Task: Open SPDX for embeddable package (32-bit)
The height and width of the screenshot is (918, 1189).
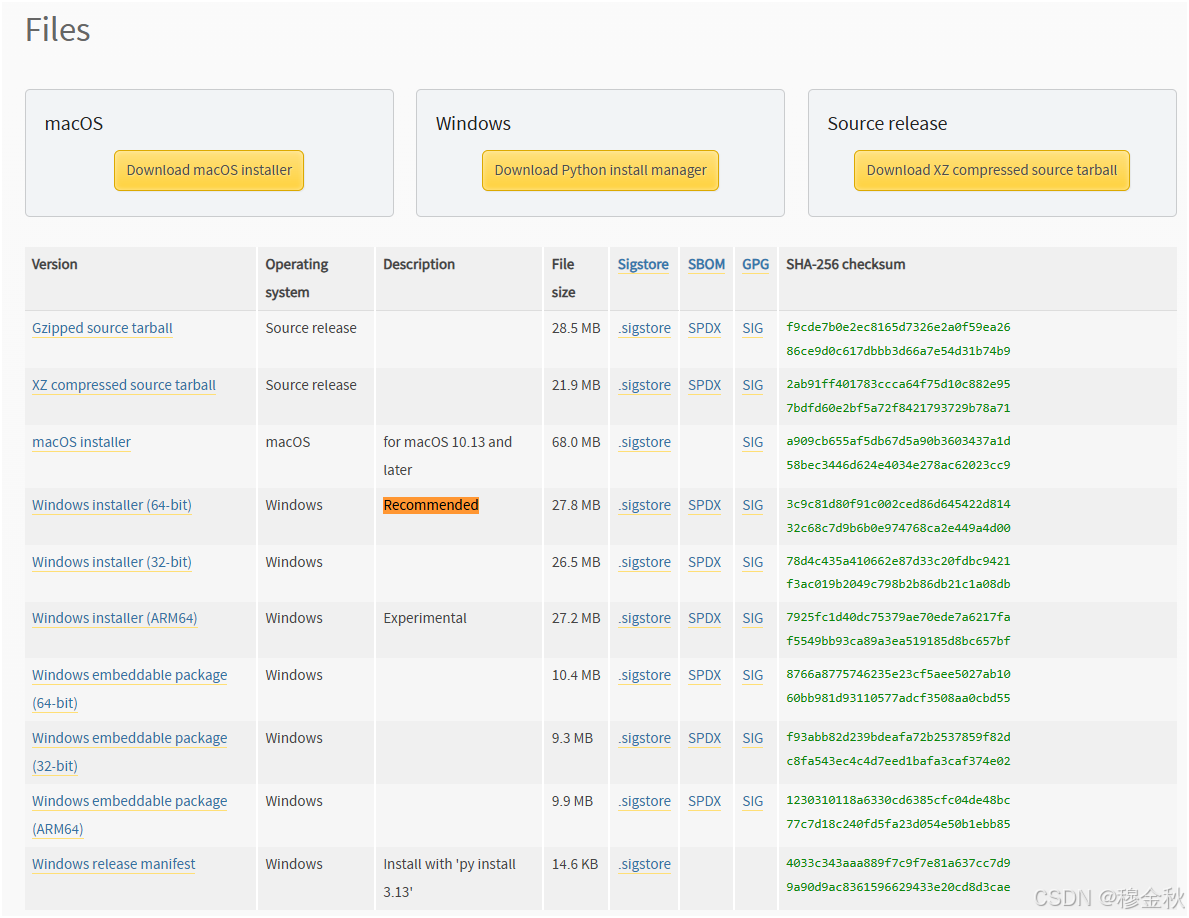Action: click(x=704, y=738)
